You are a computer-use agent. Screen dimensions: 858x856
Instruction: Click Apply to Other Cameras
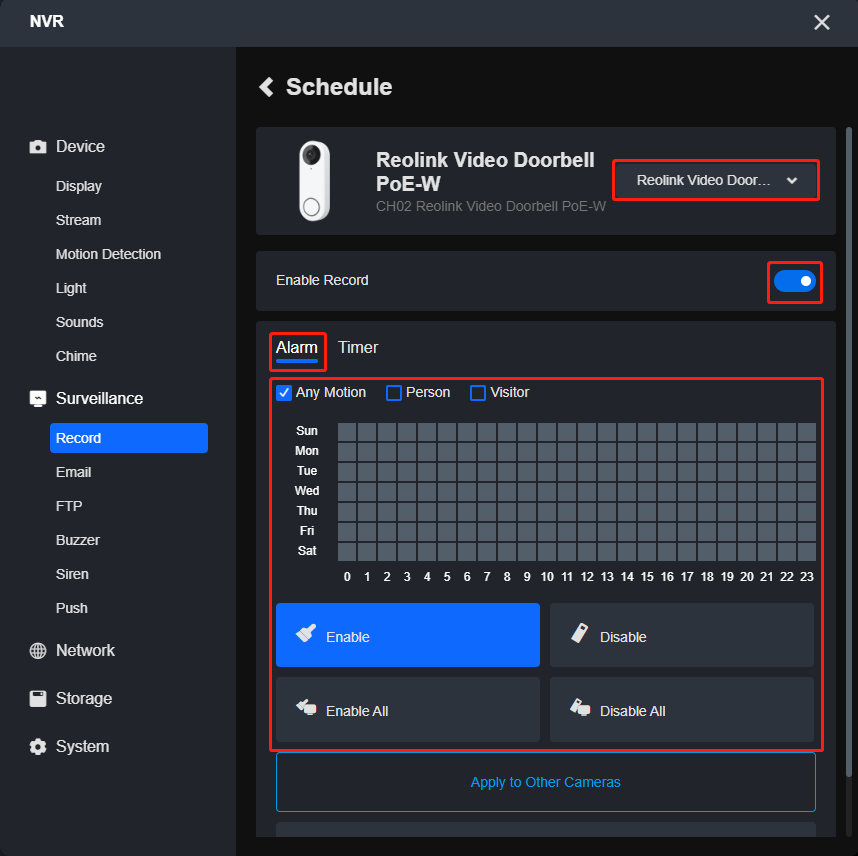click(546, 783)
